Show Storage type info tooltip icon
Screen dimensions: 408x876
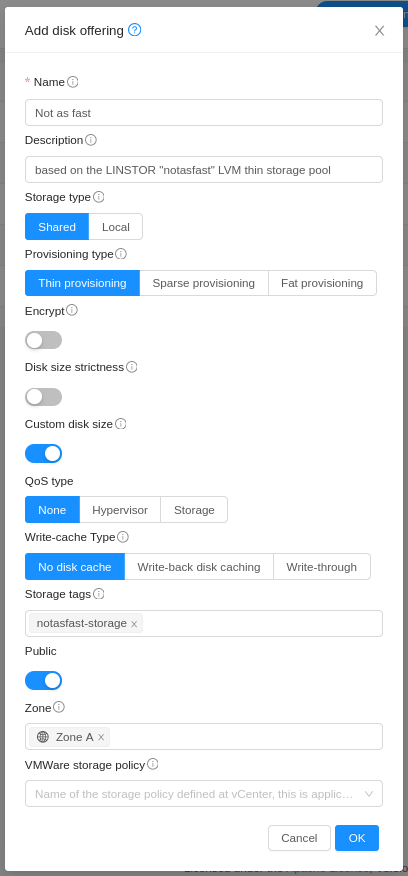(98, 197)
